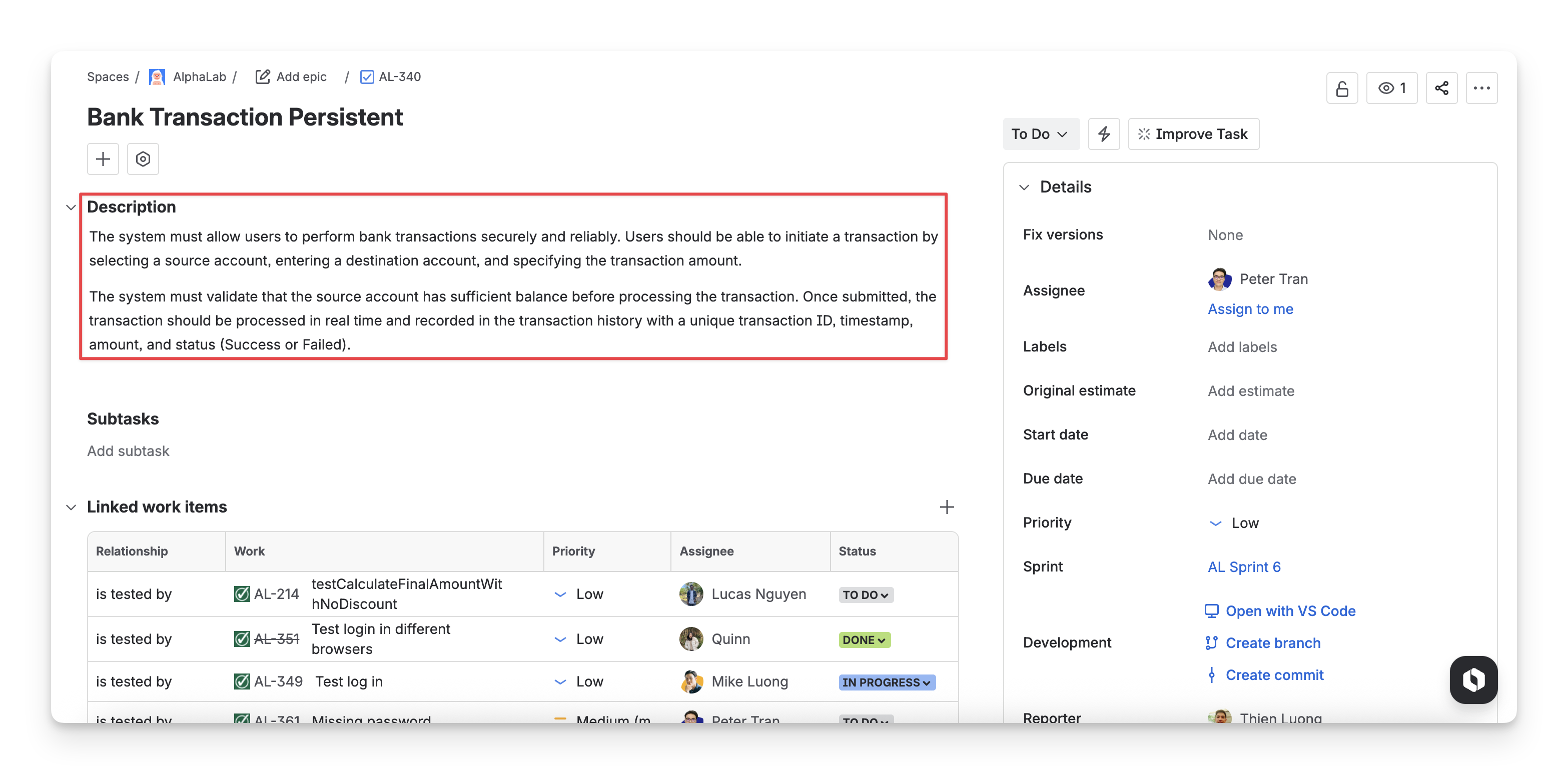Open the AL Sprint 6 link
The image size is (1568, 774).
pyautogui.click(x=1244, y=567)
